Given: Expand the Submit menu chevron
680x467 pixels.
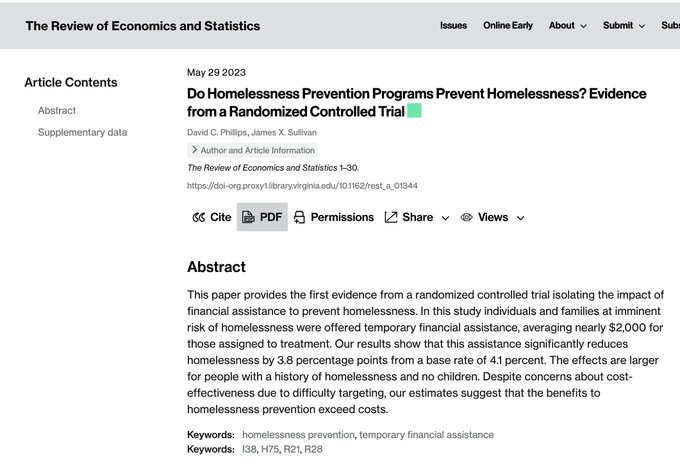Looking at the screenshot, I should coord(642,26).
